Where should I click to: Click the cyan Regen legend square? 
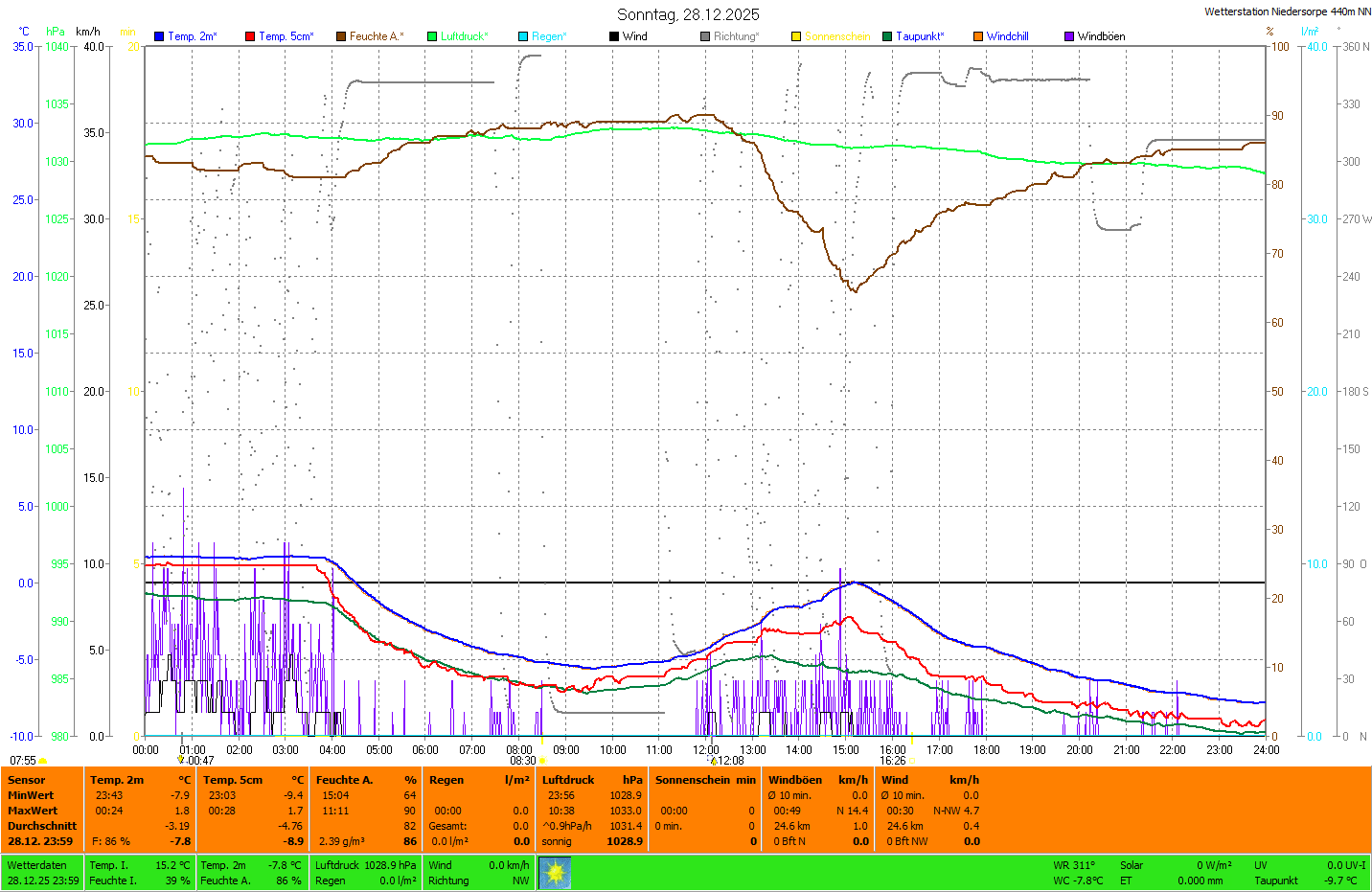click(x=523, y=36)
